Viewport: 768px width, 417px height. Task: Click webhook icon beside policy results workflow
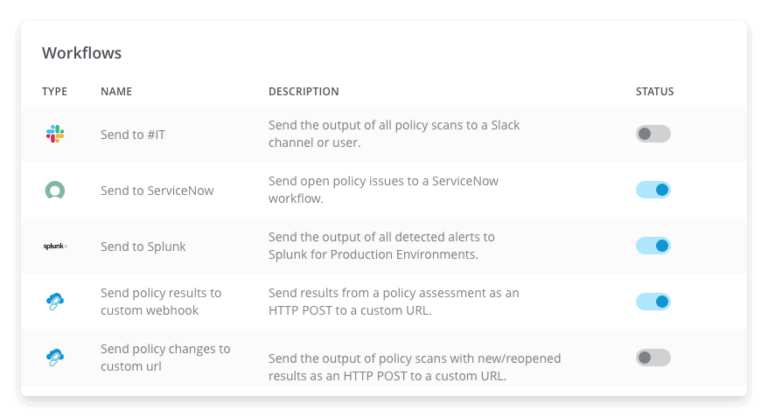[x=55, y=301]
